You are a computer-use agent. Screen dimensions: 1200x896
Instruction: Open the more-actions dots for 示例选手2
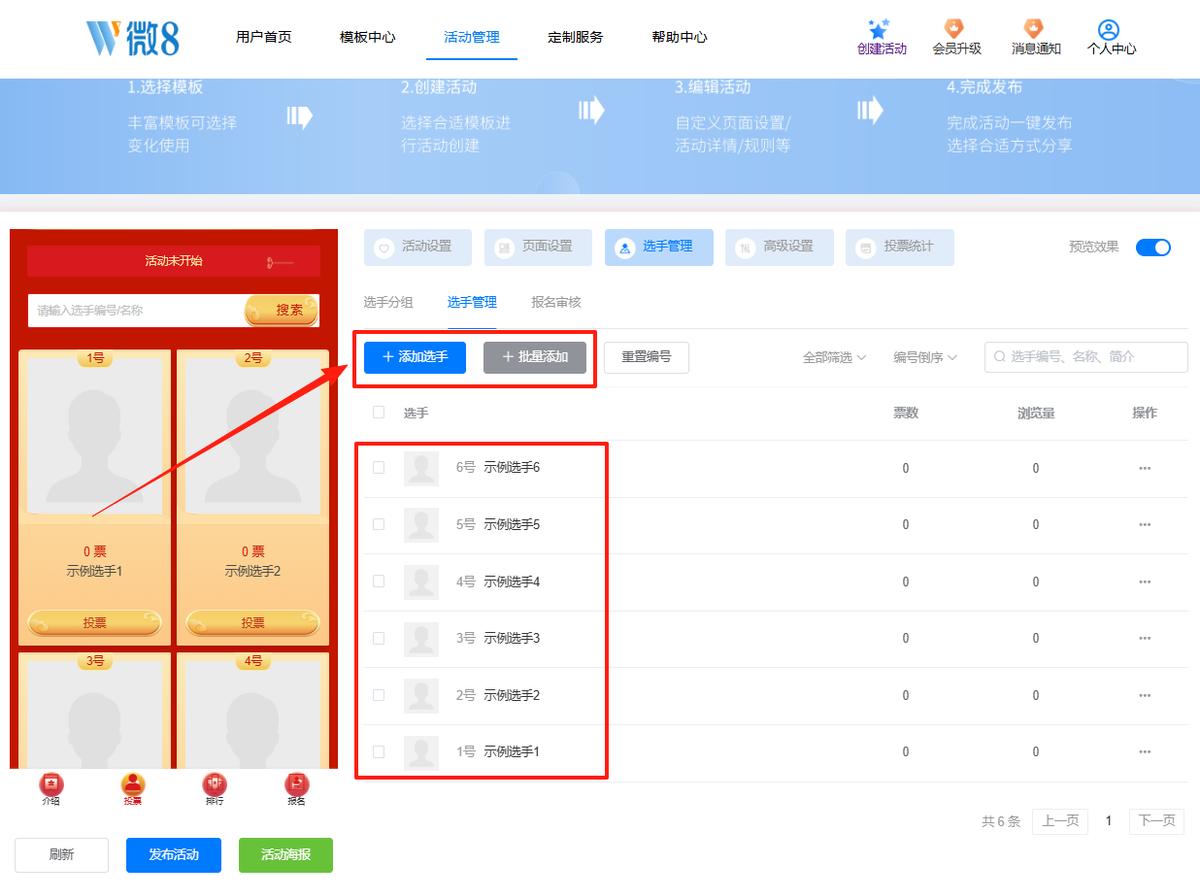coord(1145,695)
